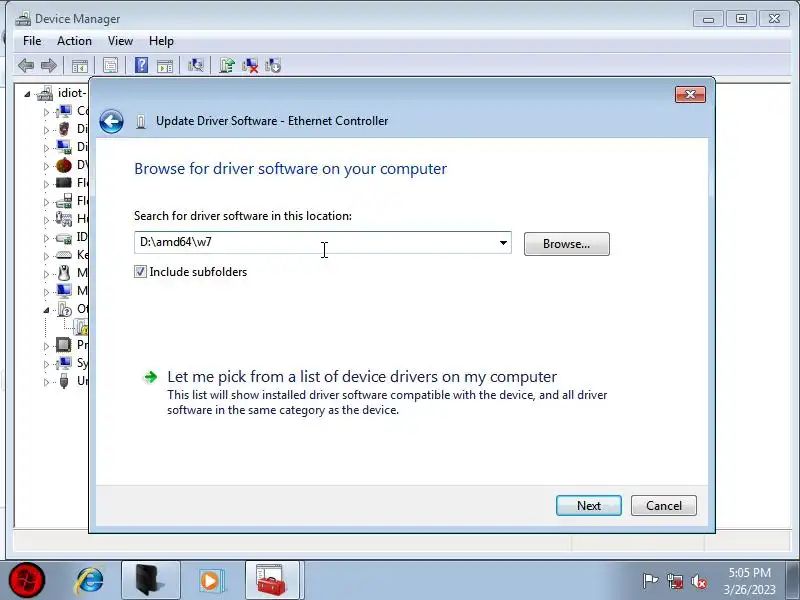This screenshot has height=600, width=800.
Task: Click the blue Help question-mark toolbar icon
Action: 141,65
